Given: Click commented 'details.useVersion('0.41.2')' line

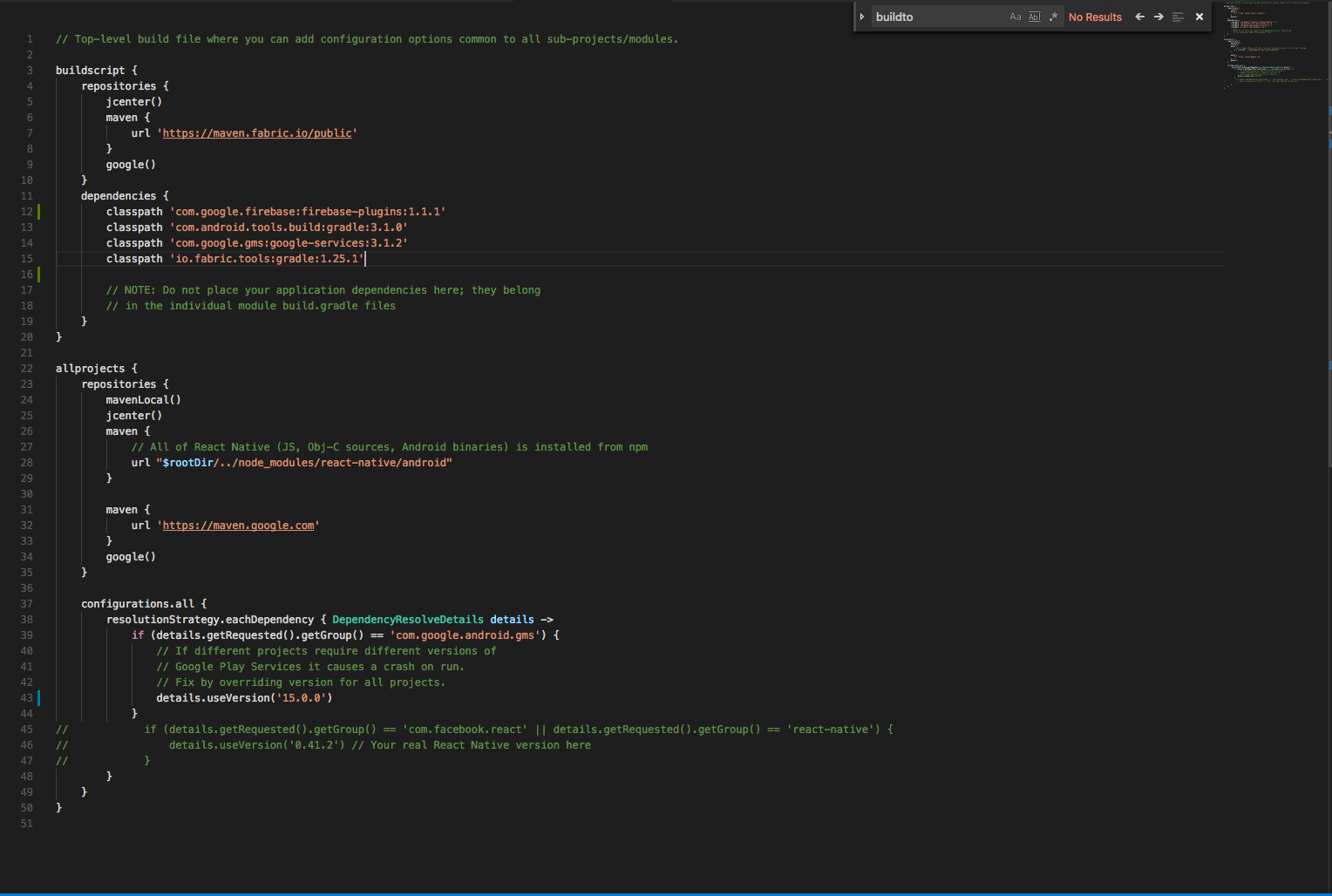Looking at the screenshot, I should point(257,745).
